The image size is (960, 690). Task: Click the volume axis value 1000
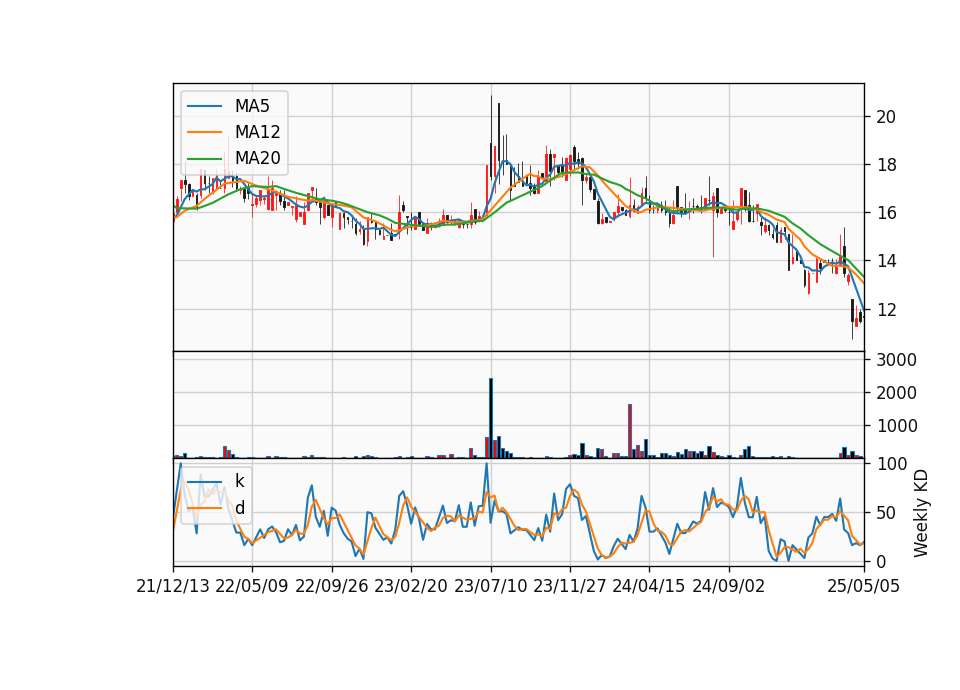pos(896,426)
